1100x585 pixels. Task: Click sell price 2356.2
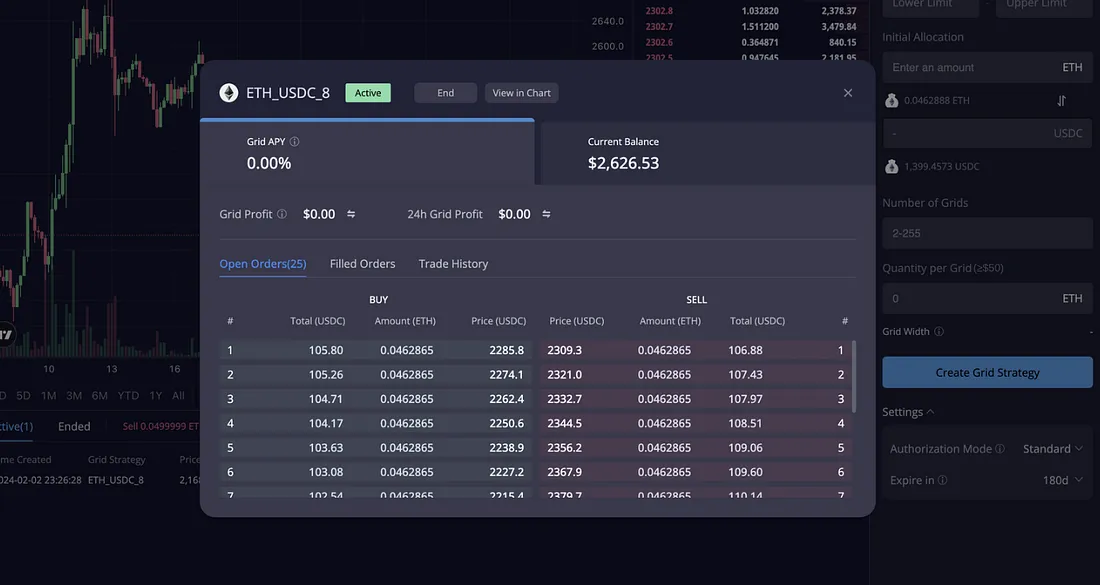(565, 448)
